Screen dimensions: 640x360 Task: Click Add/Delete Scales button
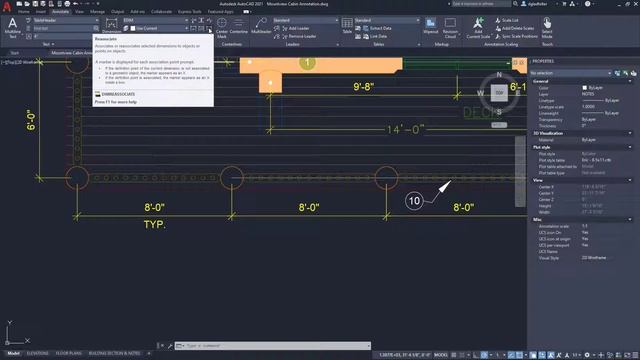click(x=514, y=28)
